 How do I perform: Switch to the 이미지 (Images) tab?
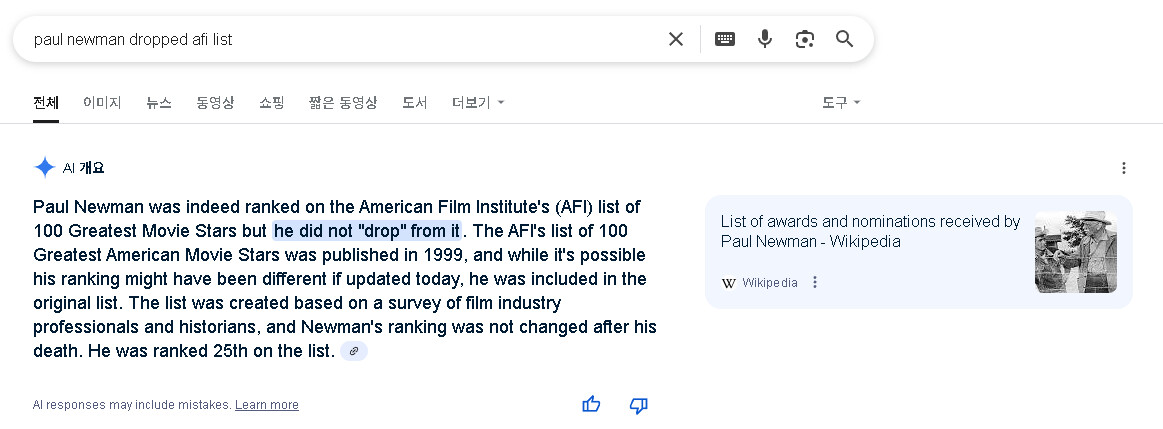pos(102,102)
